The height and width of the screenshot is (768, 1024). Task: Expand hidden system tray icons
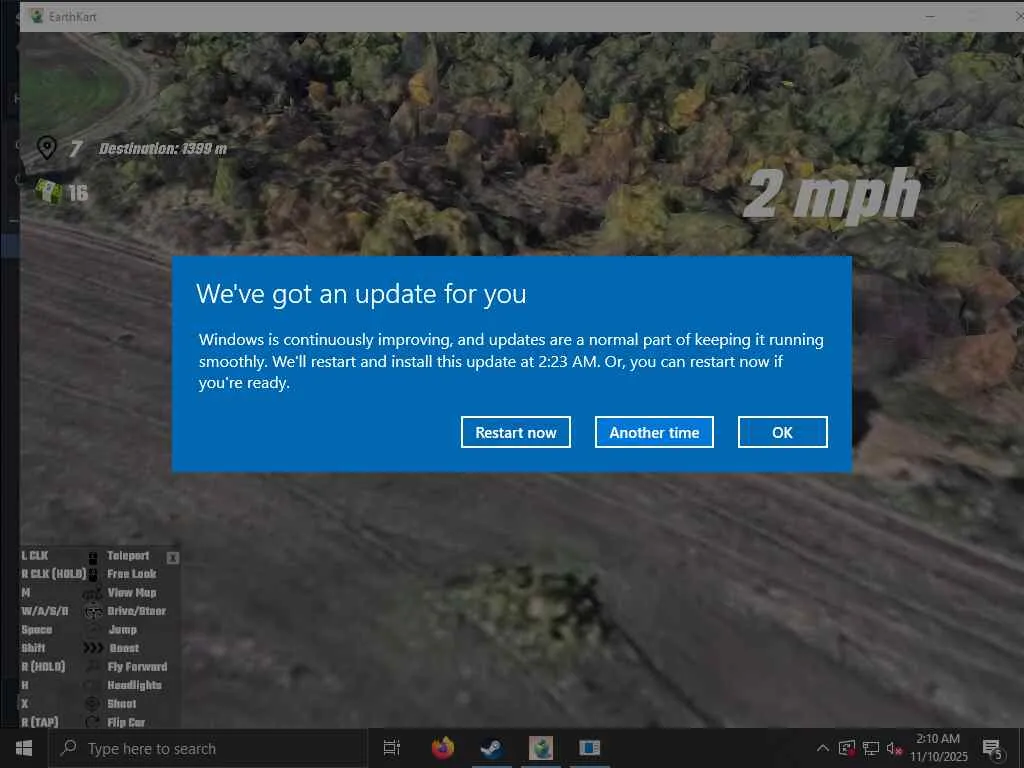(x=823, y=748)
